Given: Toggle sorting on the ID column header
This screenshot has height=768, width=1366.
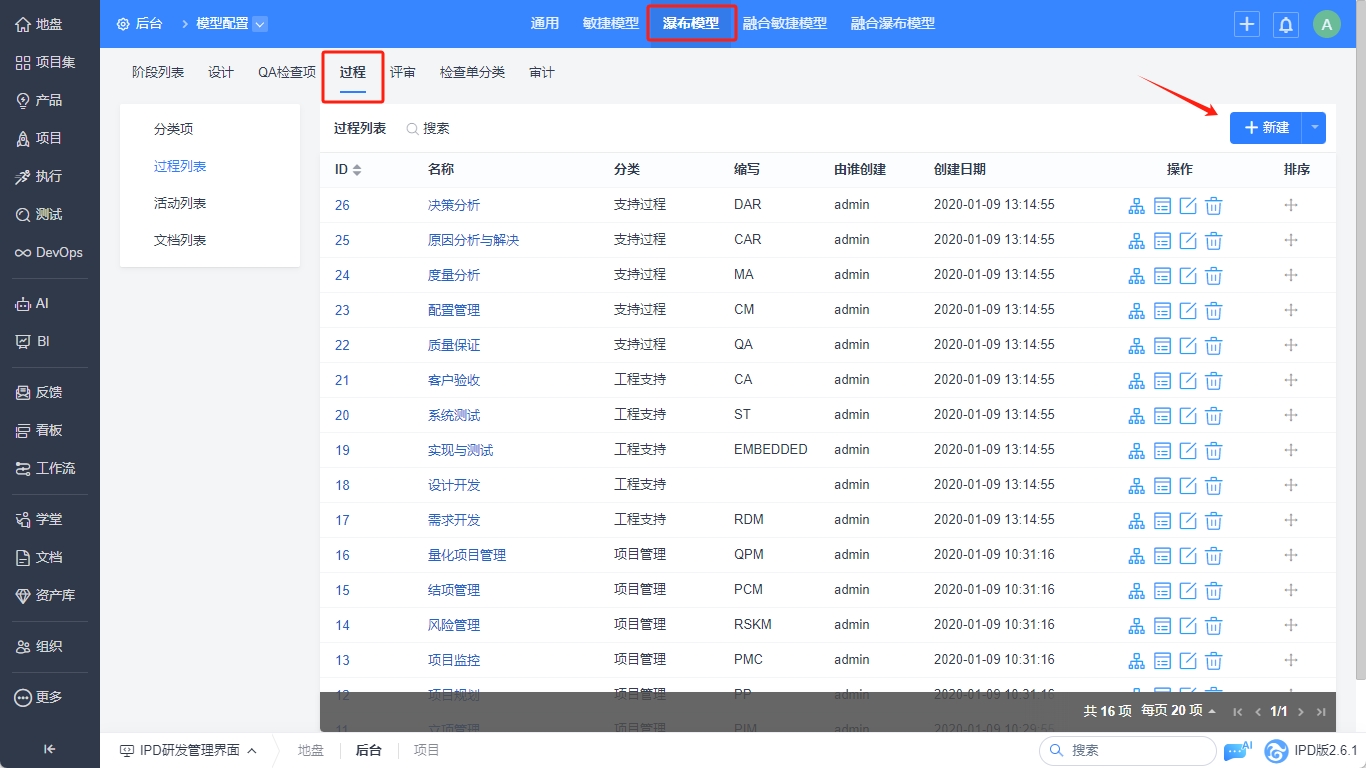Looking at the screenshot, I should [348, 170].
